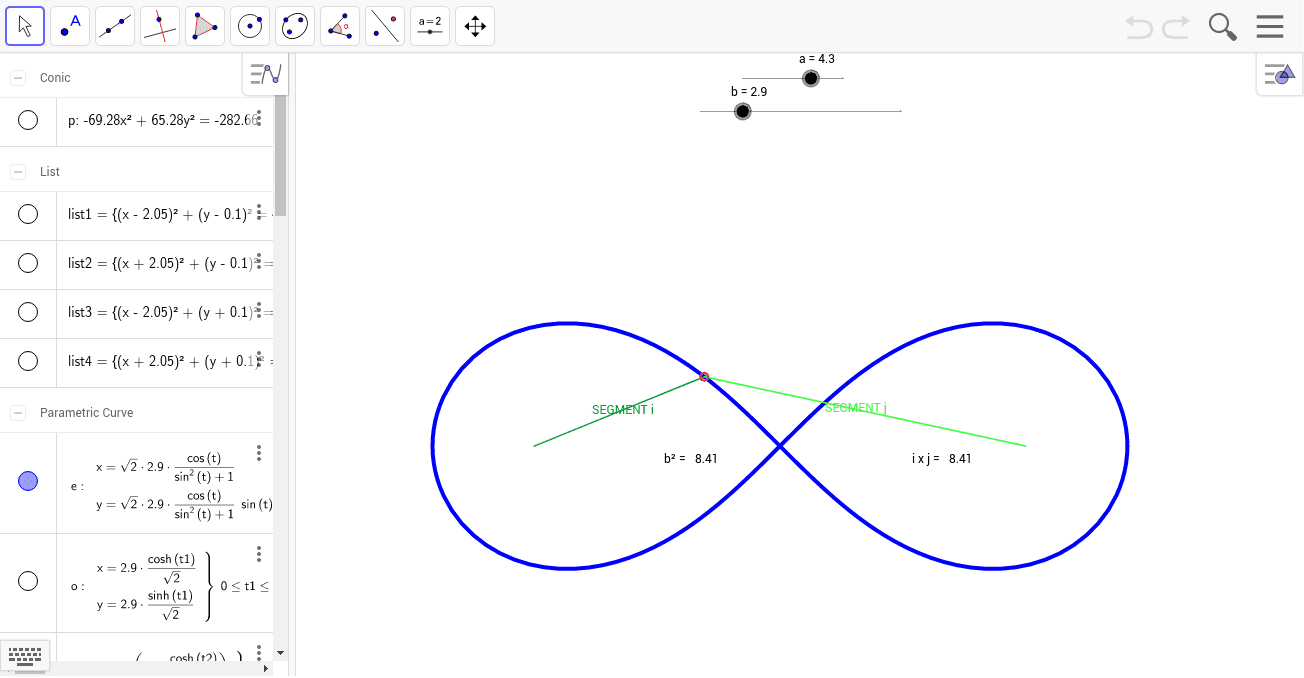The width and height of the screenshot is (1304, 678).
Task: Toggle visibility of list3
Action: click(x=28, y=312)
